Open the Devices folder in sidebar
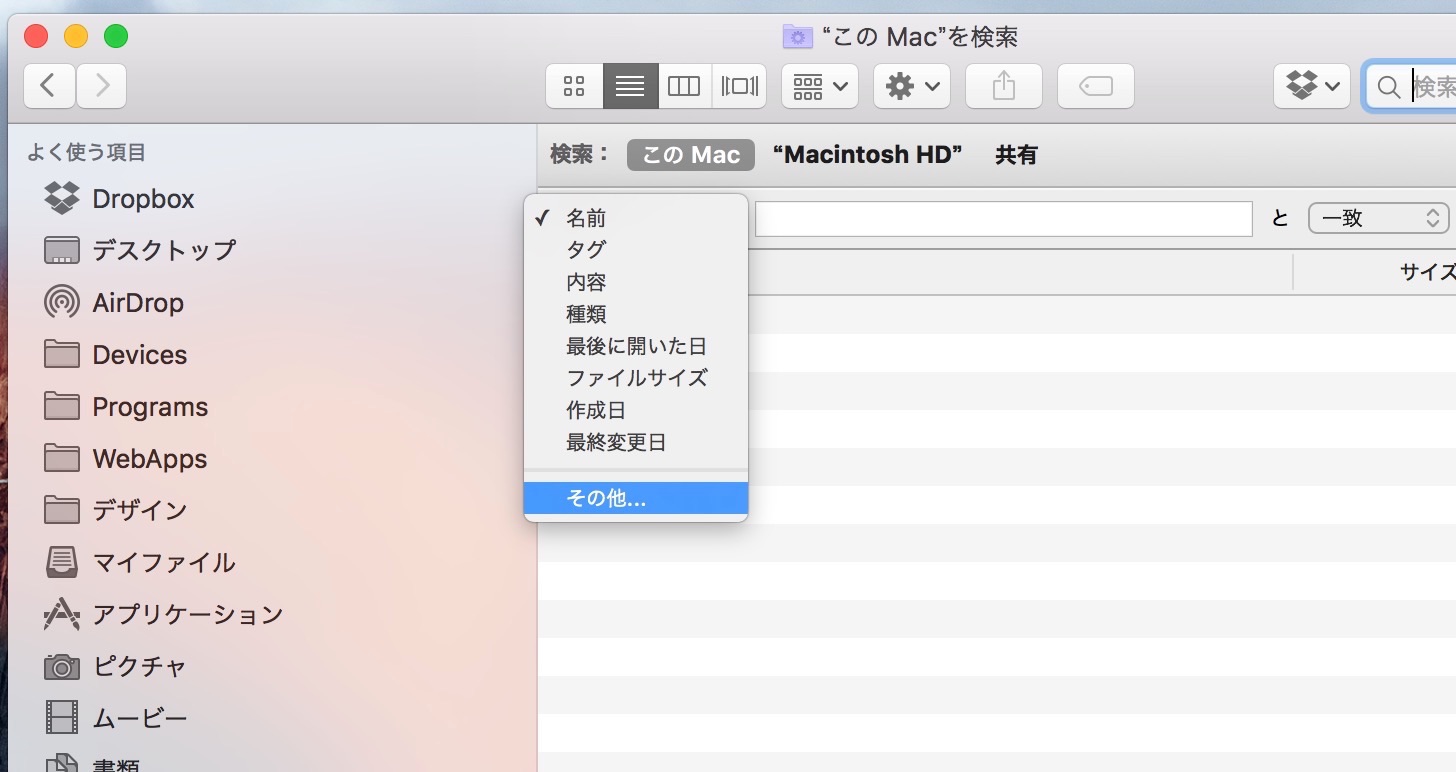 pos(116,354)
